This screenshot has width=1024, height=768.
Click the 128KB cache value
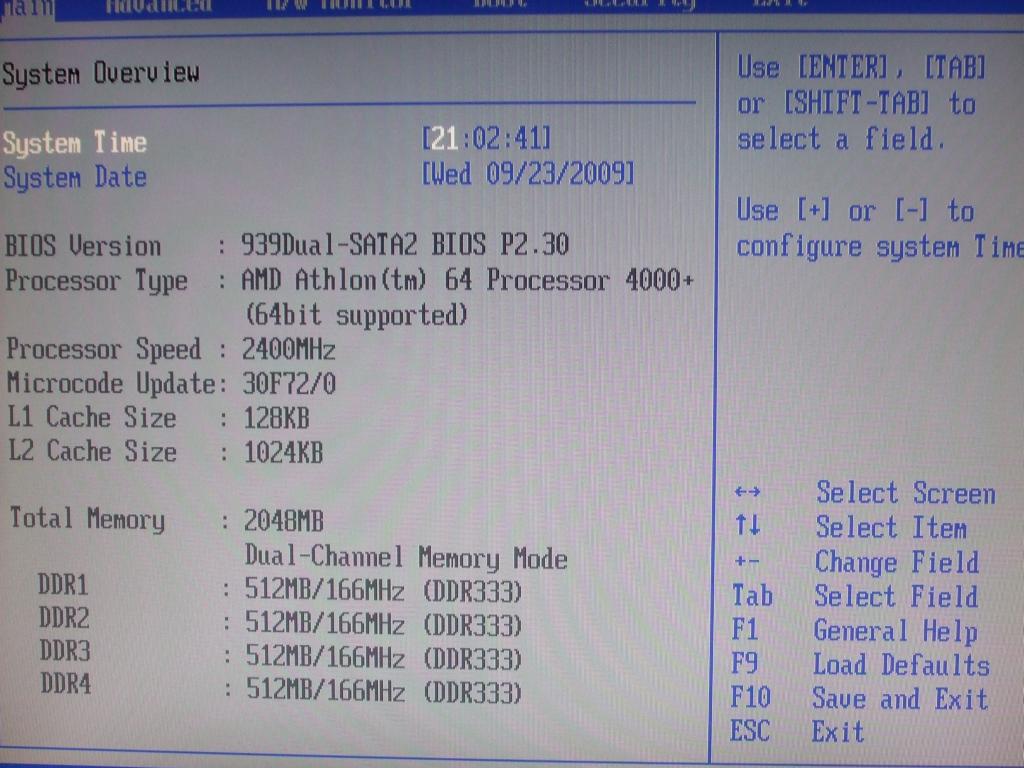[277, 419]
